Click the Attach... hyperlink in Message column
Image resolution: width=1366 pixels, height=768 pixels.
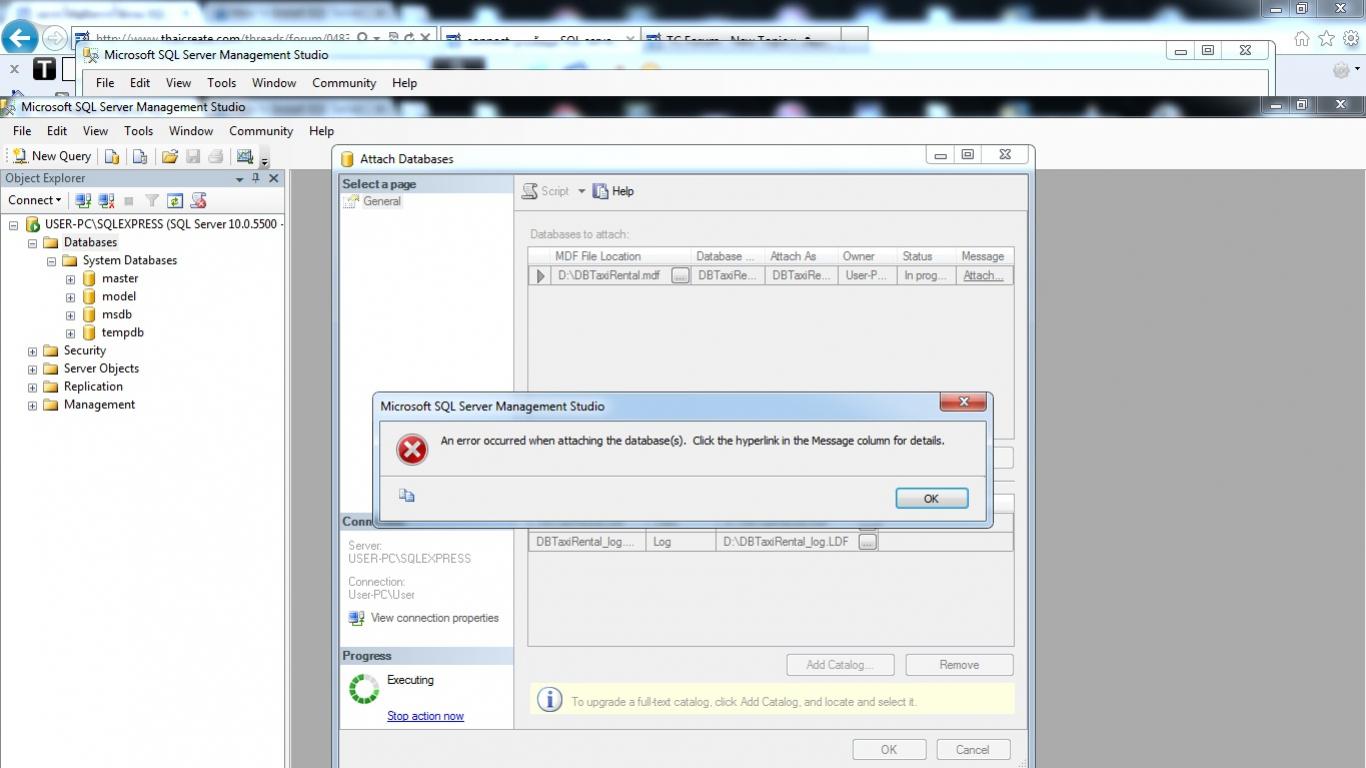click(983, 276)
